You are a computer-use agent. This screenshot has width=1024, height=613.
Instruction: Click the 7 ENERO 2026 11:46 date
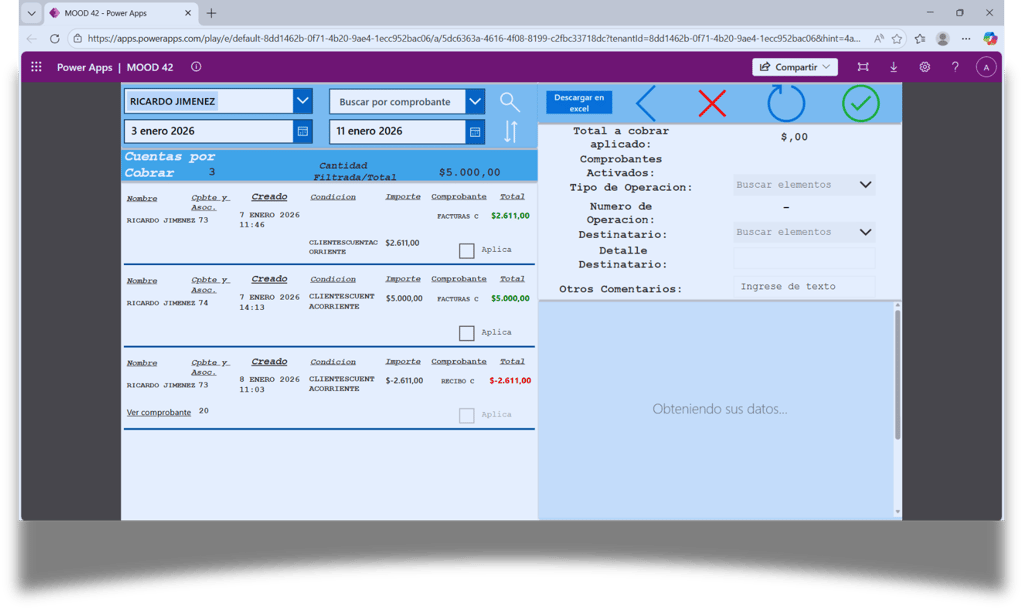tap(269, 220)
